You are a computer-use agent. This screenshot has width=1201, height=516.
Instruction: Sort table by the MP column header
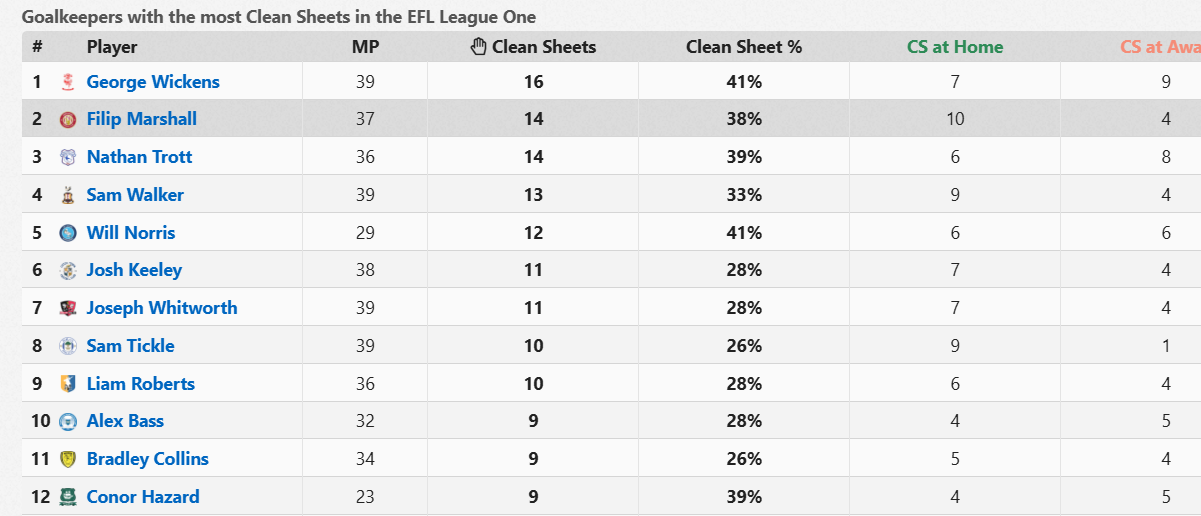365,47
